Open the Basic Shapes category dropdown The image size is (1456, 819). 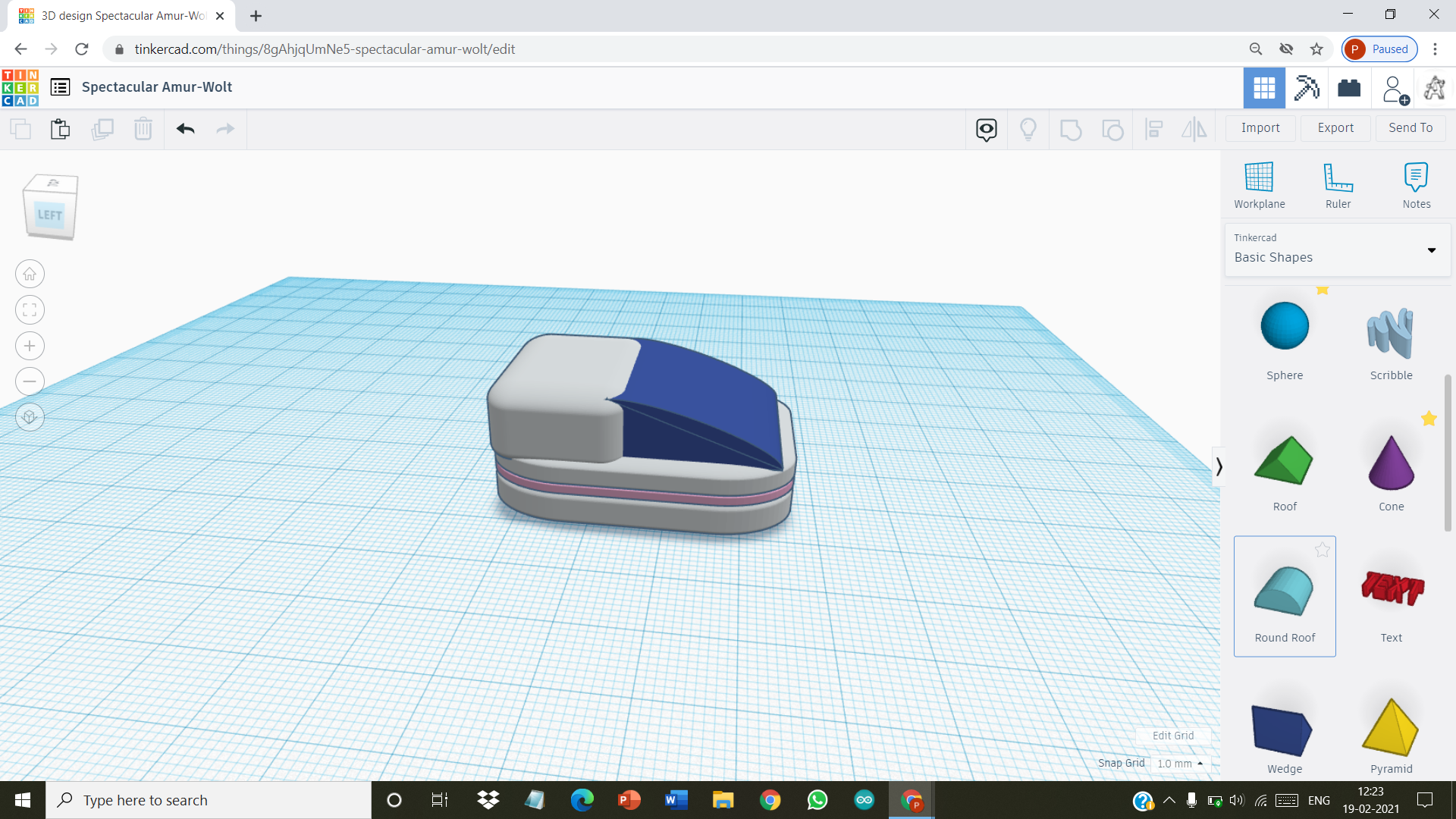[x=1432, y=250]
